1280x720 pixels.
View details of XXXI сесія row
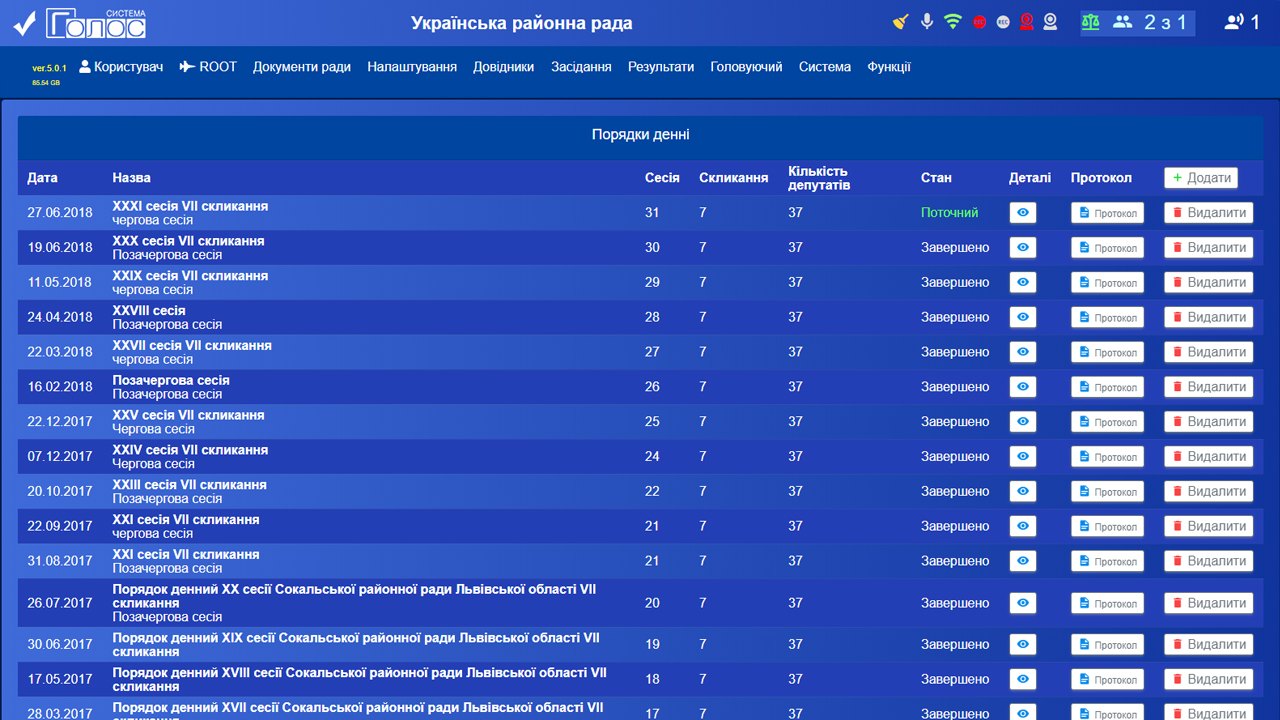pos(1022,213)
